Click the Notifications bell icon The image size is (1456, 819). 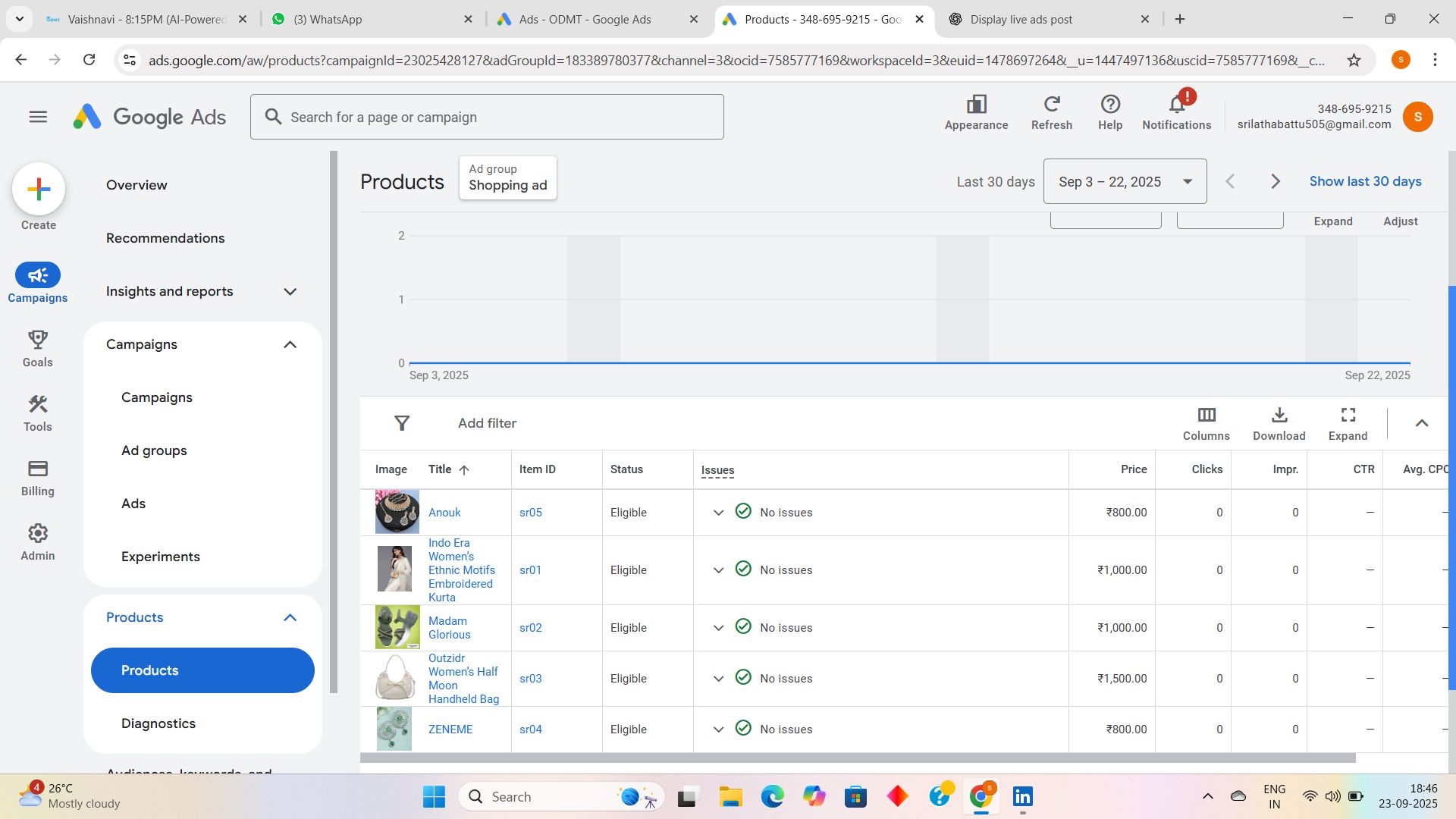[x=1176, y=105]
